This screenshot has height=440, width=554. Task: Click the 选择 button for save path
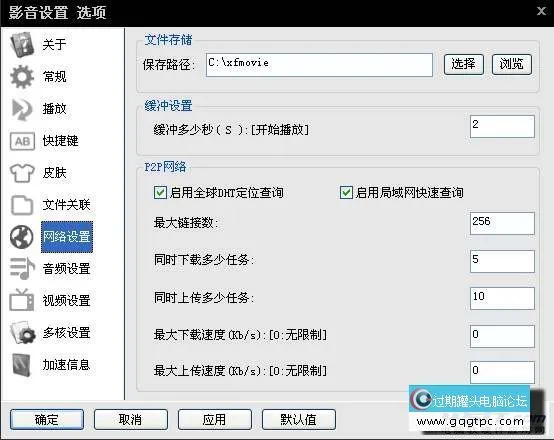464,64
